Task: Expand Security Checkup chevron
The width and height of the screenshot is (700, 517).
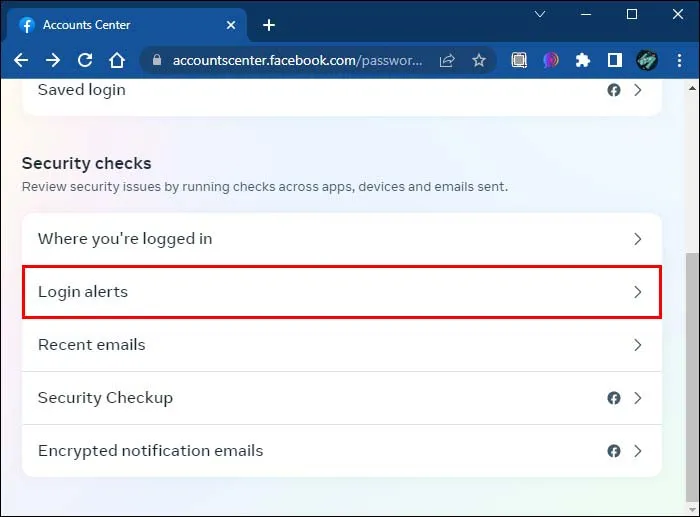Action: tap(638, 398)
